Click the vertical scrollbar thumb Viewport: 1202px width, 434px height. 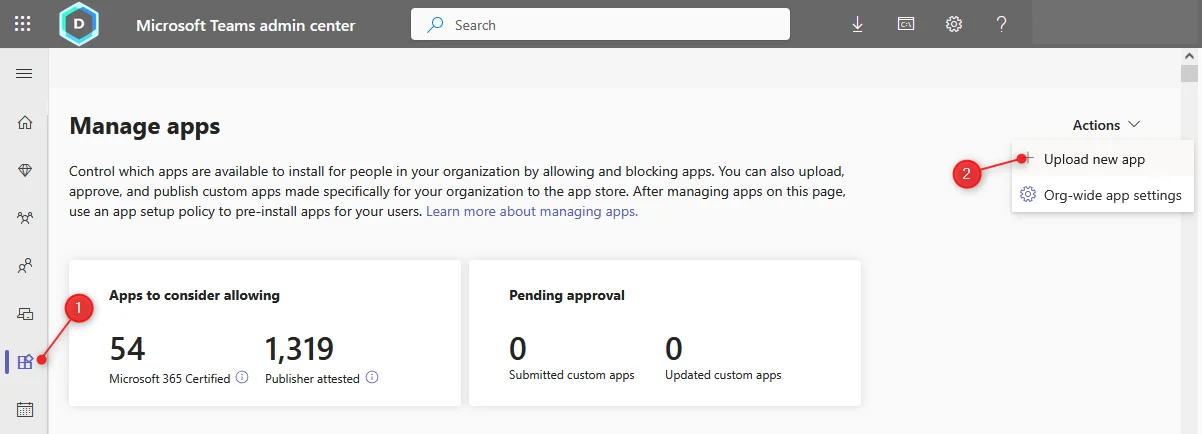1189,74
